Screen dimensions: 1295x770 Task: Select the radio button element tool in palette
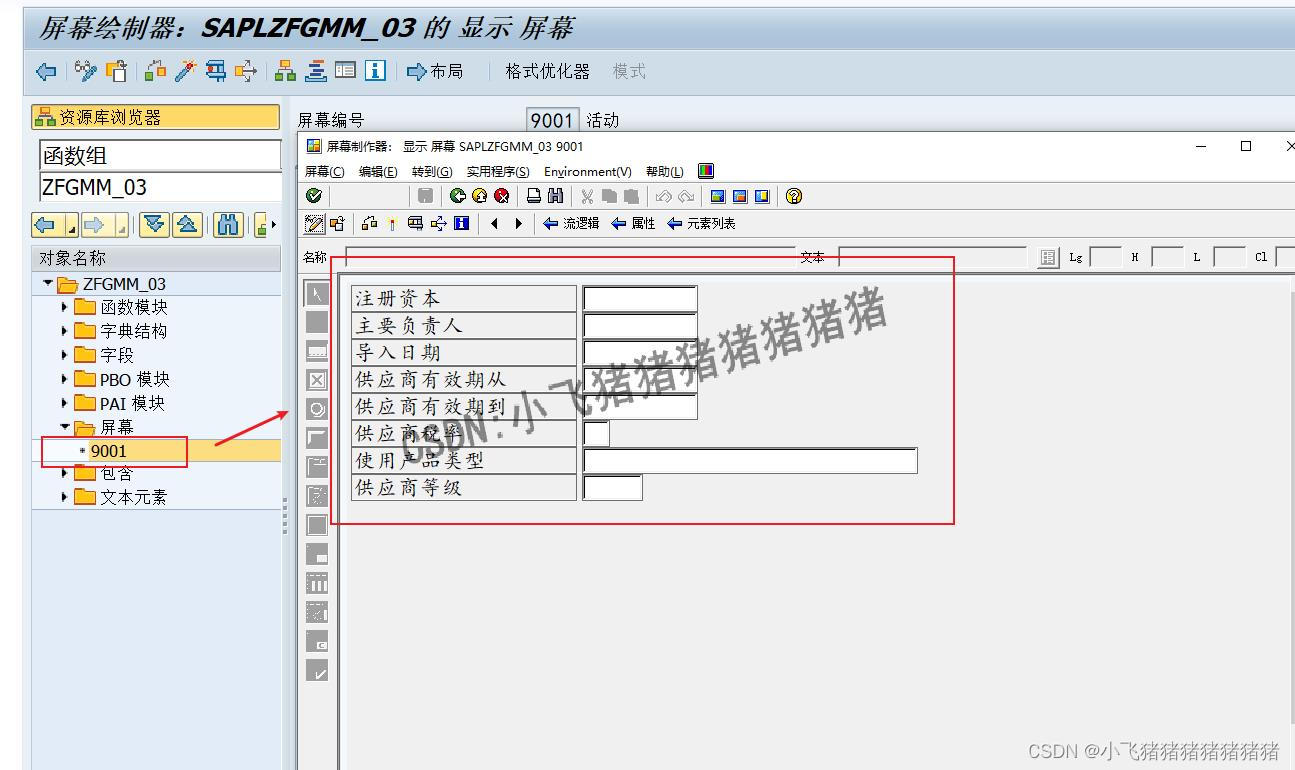[x=316, y=409]
